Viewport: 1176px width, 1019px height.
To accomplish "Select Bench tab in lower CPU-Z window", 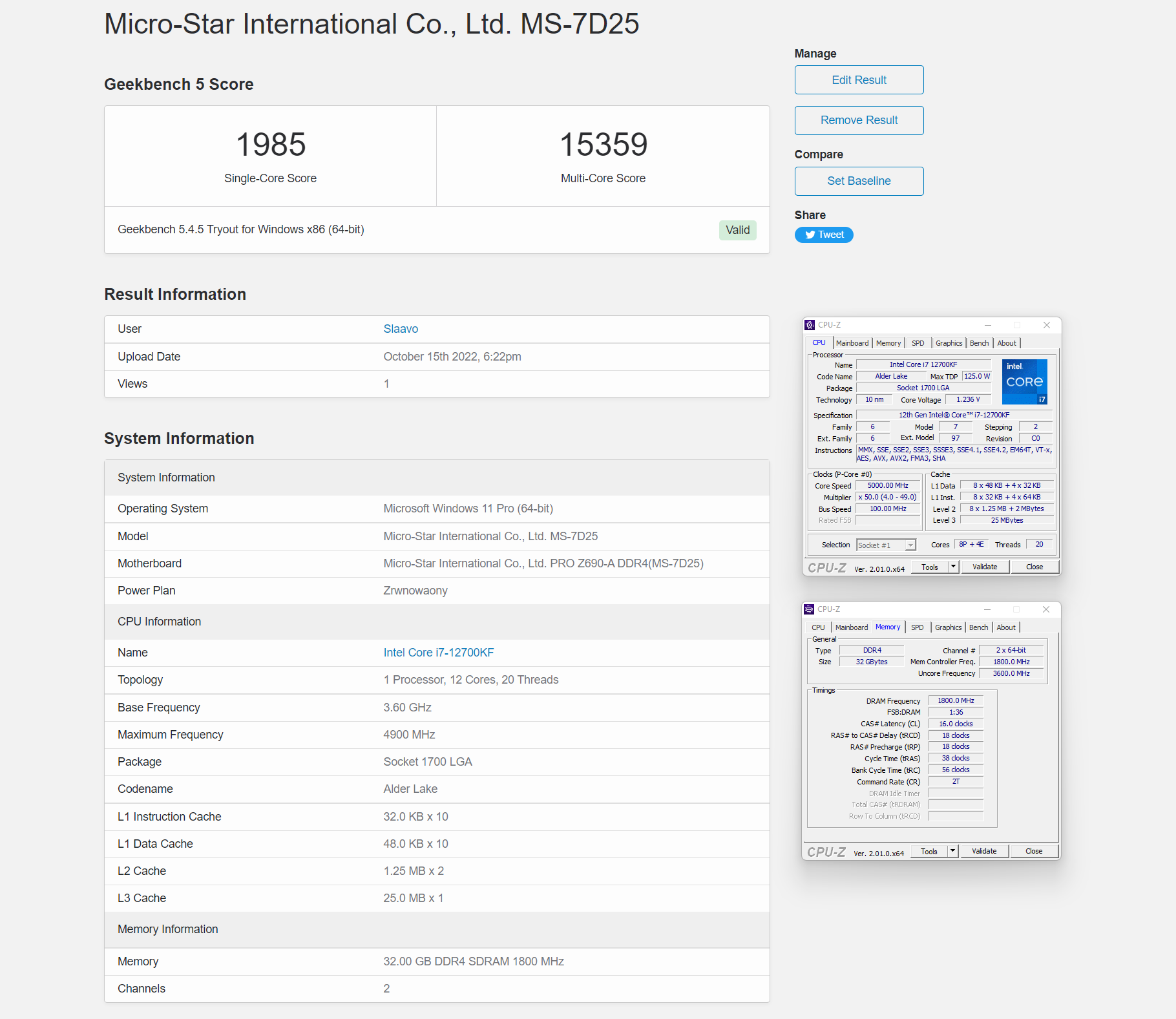I will tap(978, 627).
